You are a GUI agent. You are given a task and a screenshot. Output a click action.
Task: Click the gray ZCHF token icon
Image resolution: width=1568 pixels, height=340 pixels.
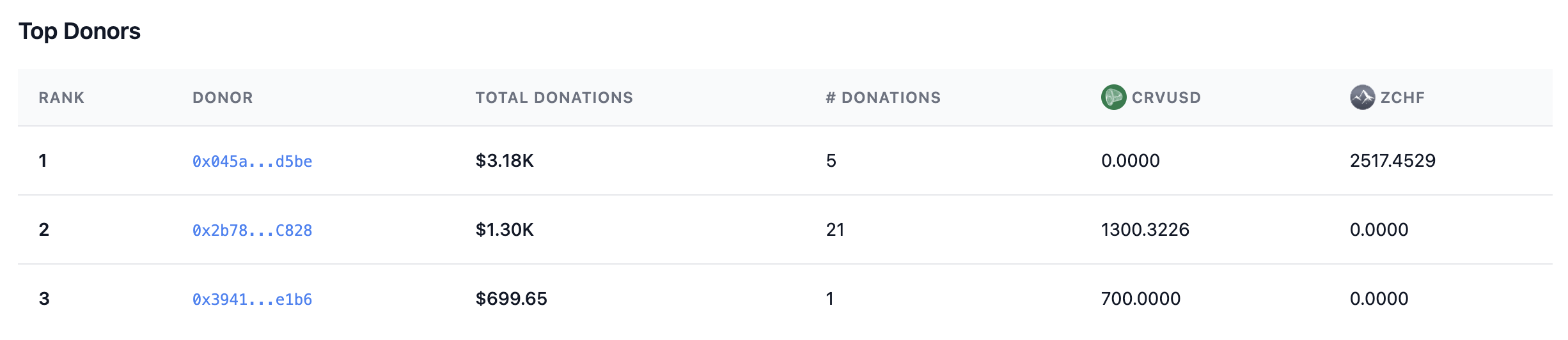(1362, 97)
